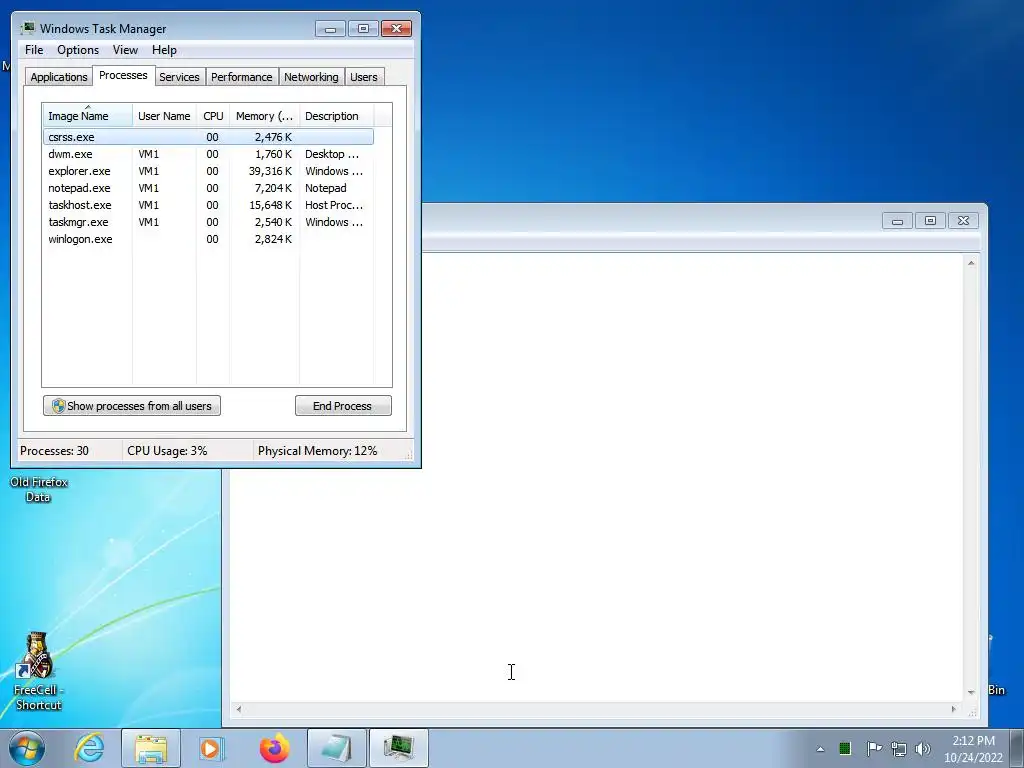
Task: Launch Firefox from the taskbar
Action: click(274, 748)
